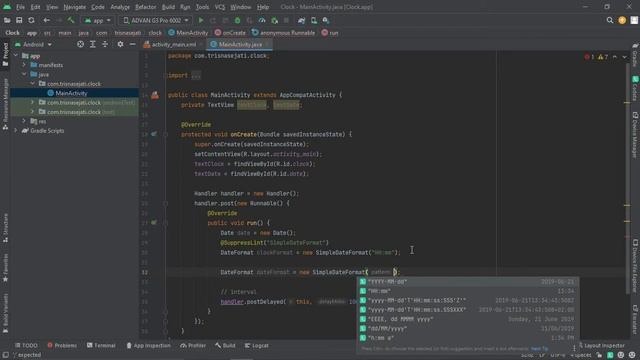Open the Profiler tool window
This screenshot has height=360, width=640.
193,345
